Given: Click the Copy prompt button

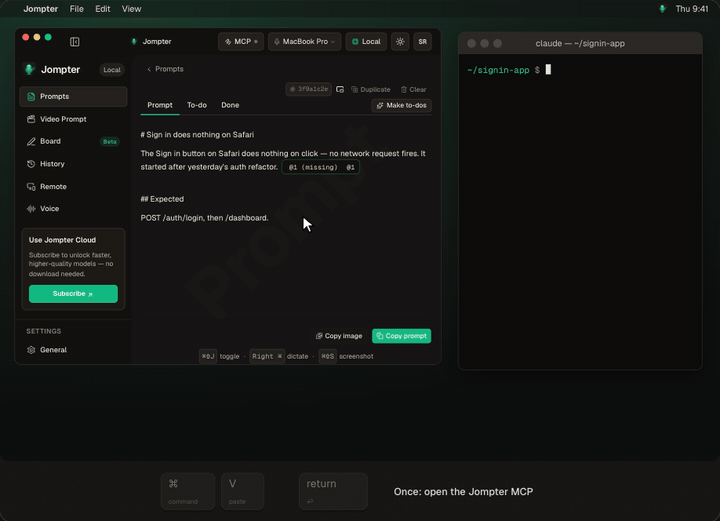Looking at the screenshot, I should [401, 336].
